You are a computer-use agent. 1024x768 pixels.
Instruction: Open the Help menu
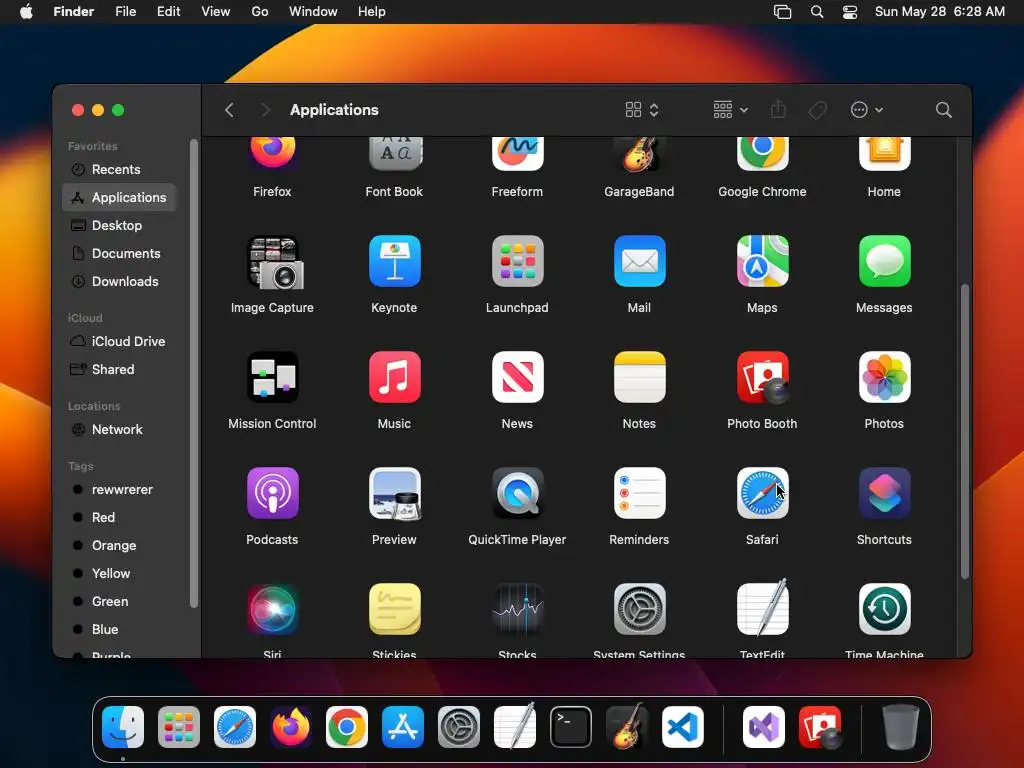(372, 12)
